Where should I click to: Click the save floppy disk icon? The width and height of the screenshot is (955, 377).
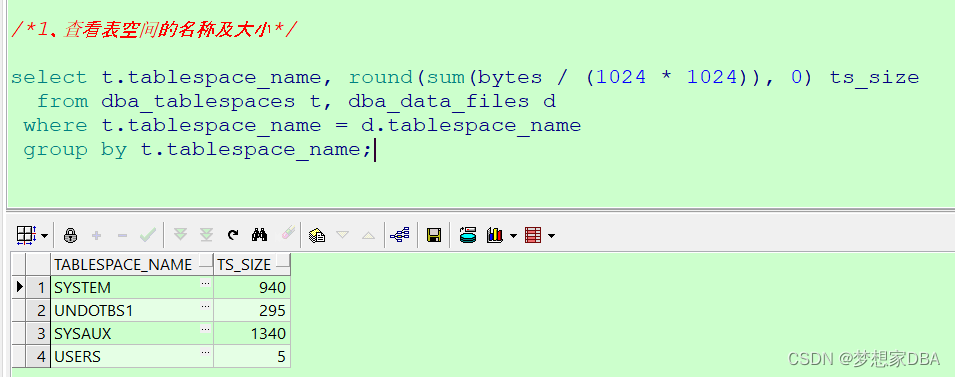(x=434, y=235)
